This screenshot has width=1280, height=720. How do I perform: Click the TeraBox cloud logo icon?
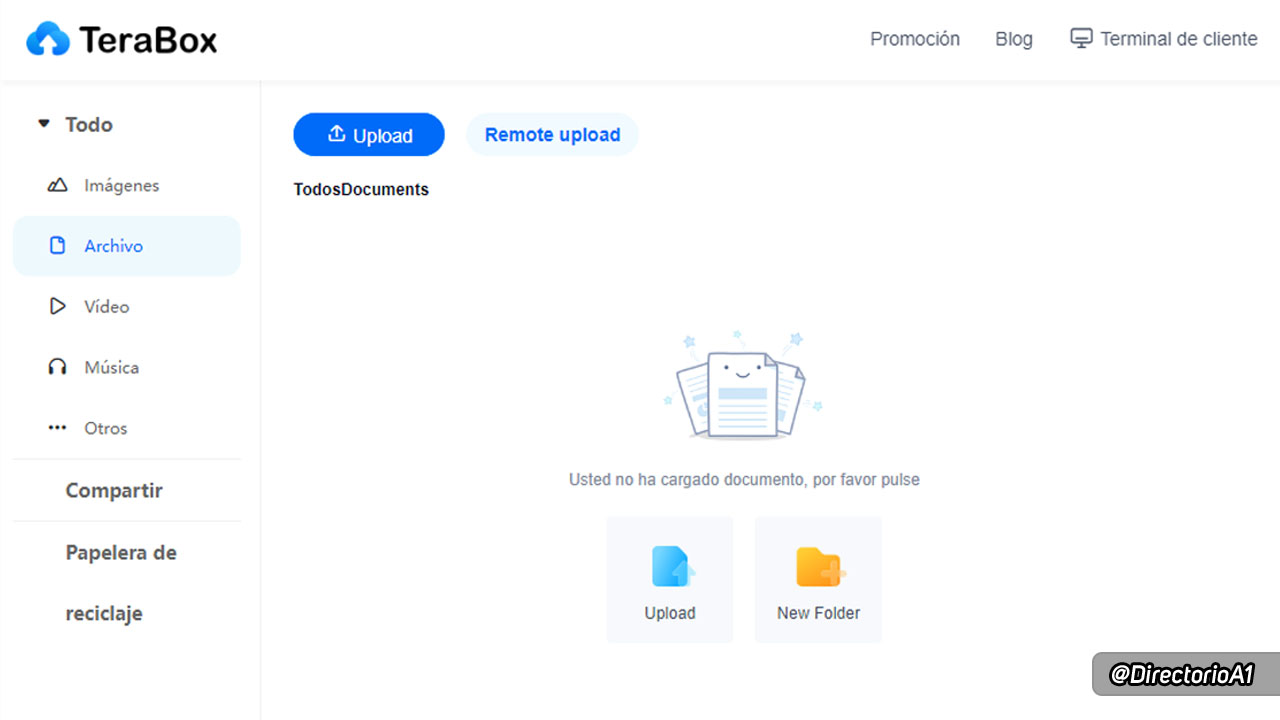point(48,39)
